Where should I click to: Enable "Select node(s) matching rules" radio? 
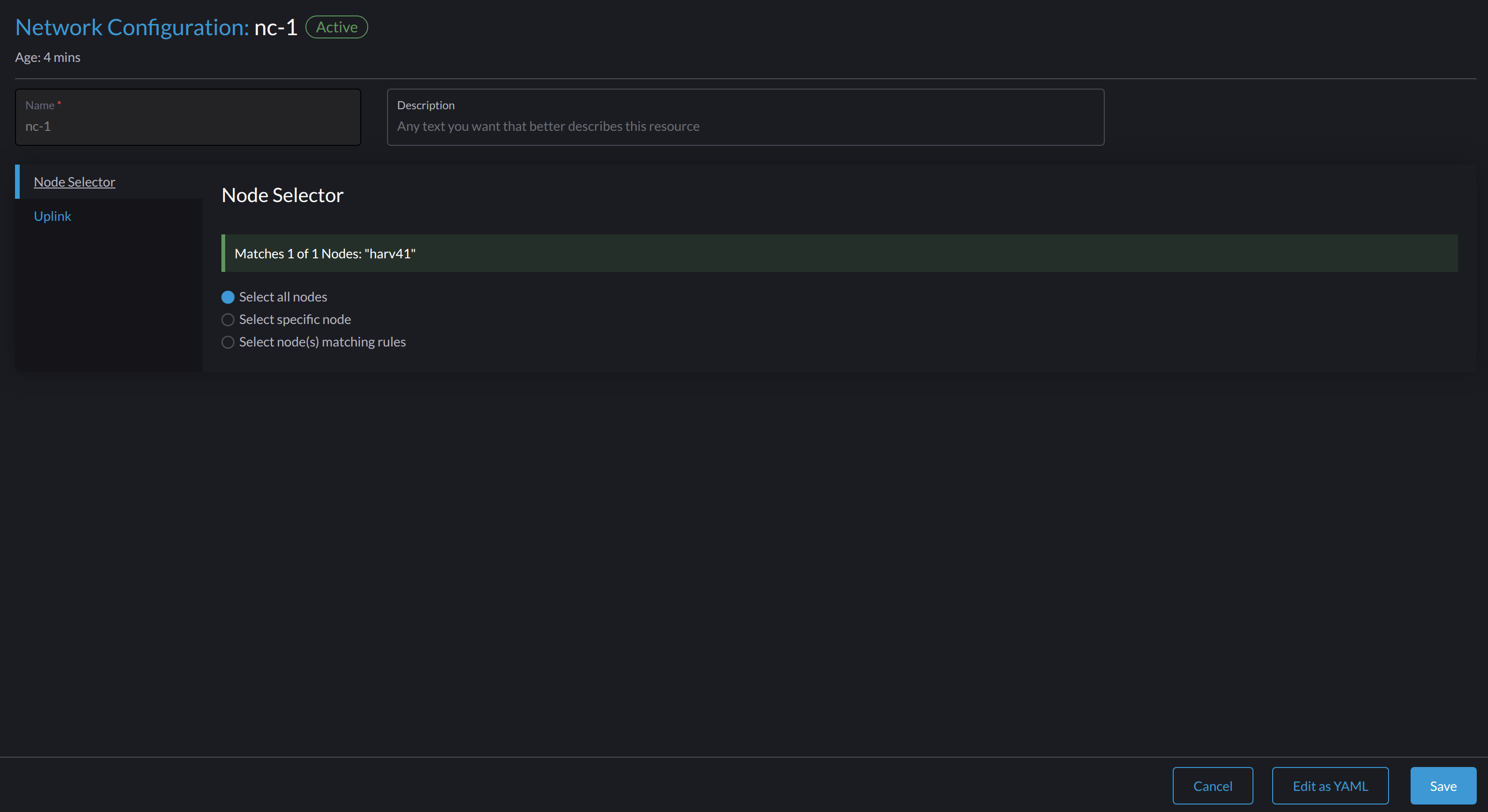tap(228, 342)
